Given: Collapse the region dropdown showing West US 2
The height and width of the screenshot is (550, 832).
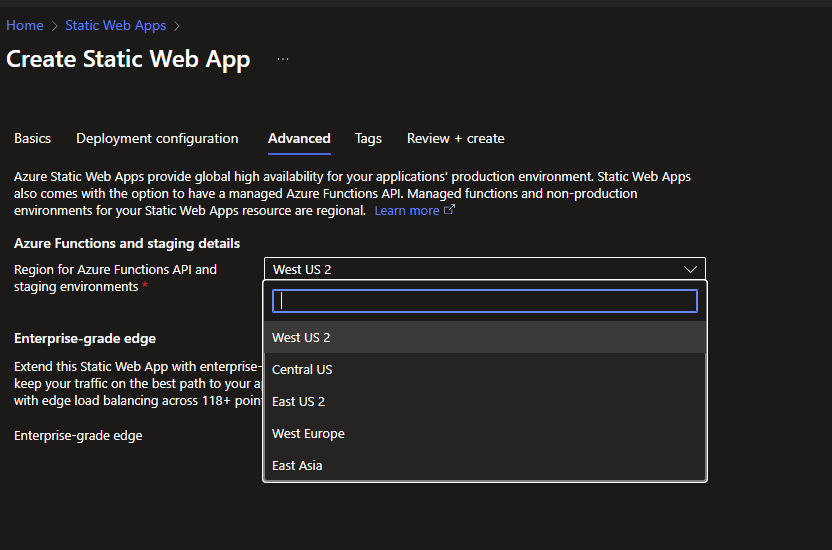Looking at the screenshot, I should pyautogui.click(x=484, y=269).
